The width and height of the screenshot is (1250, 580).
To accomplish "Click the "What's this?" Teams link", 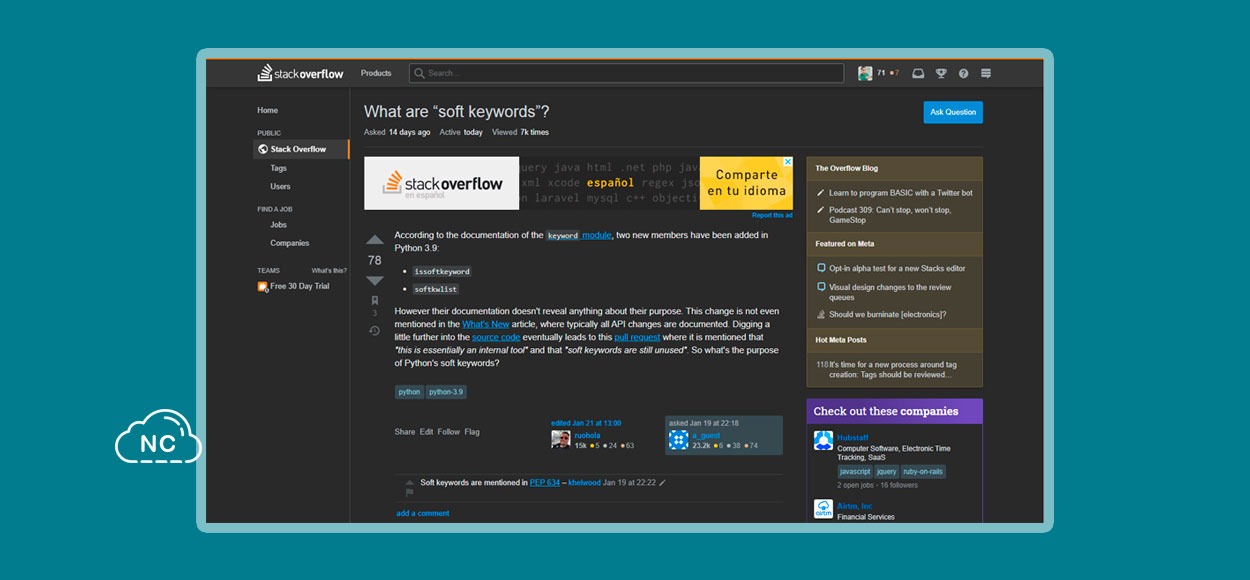I will point(328,271).
